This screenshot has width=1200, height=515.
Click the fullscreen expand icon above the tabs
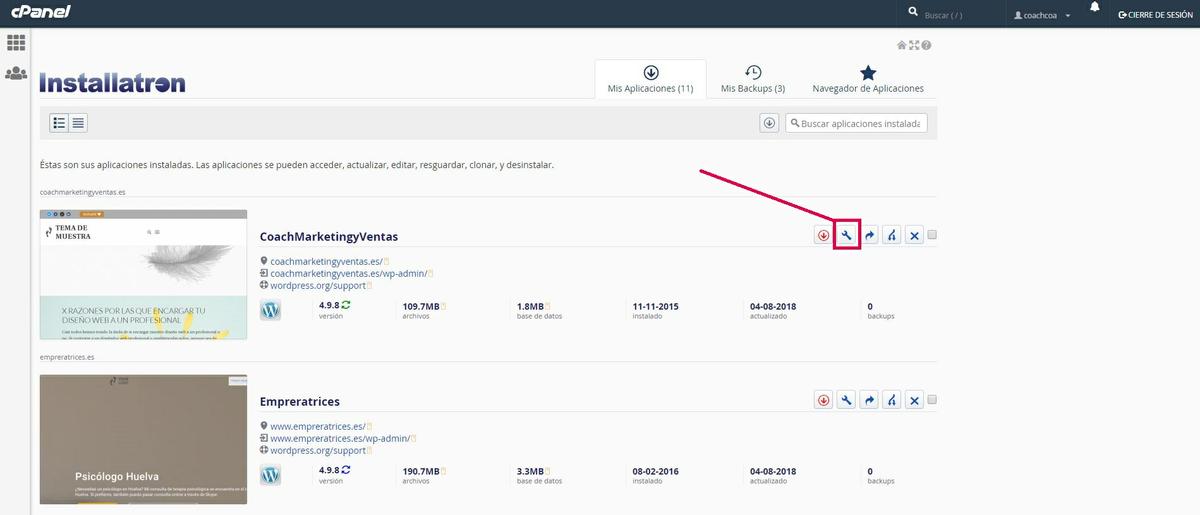pos(914,45)
